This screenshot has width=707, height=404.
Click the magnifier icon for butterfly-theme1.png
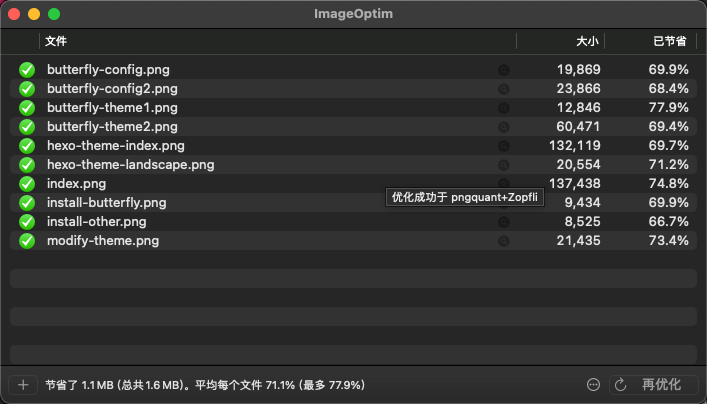point(504,108)
